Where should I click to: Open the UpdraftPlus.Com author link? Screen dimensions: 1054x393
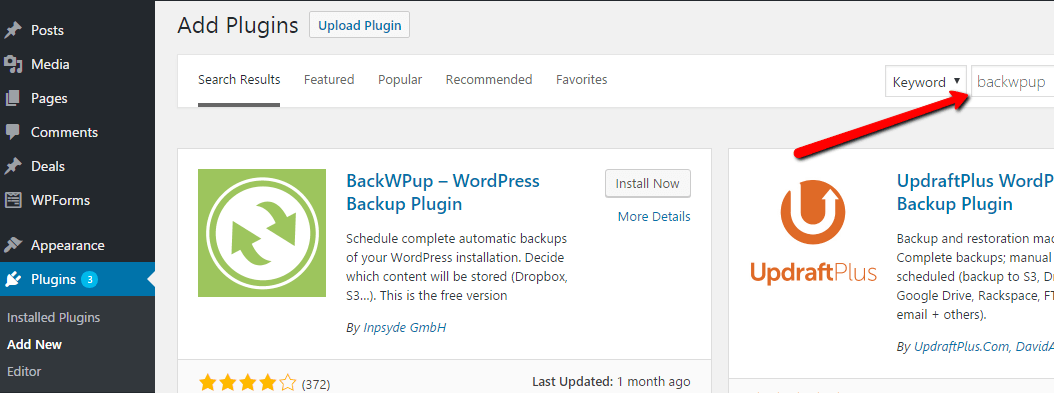pyautogui.click(x=962, y=347)
